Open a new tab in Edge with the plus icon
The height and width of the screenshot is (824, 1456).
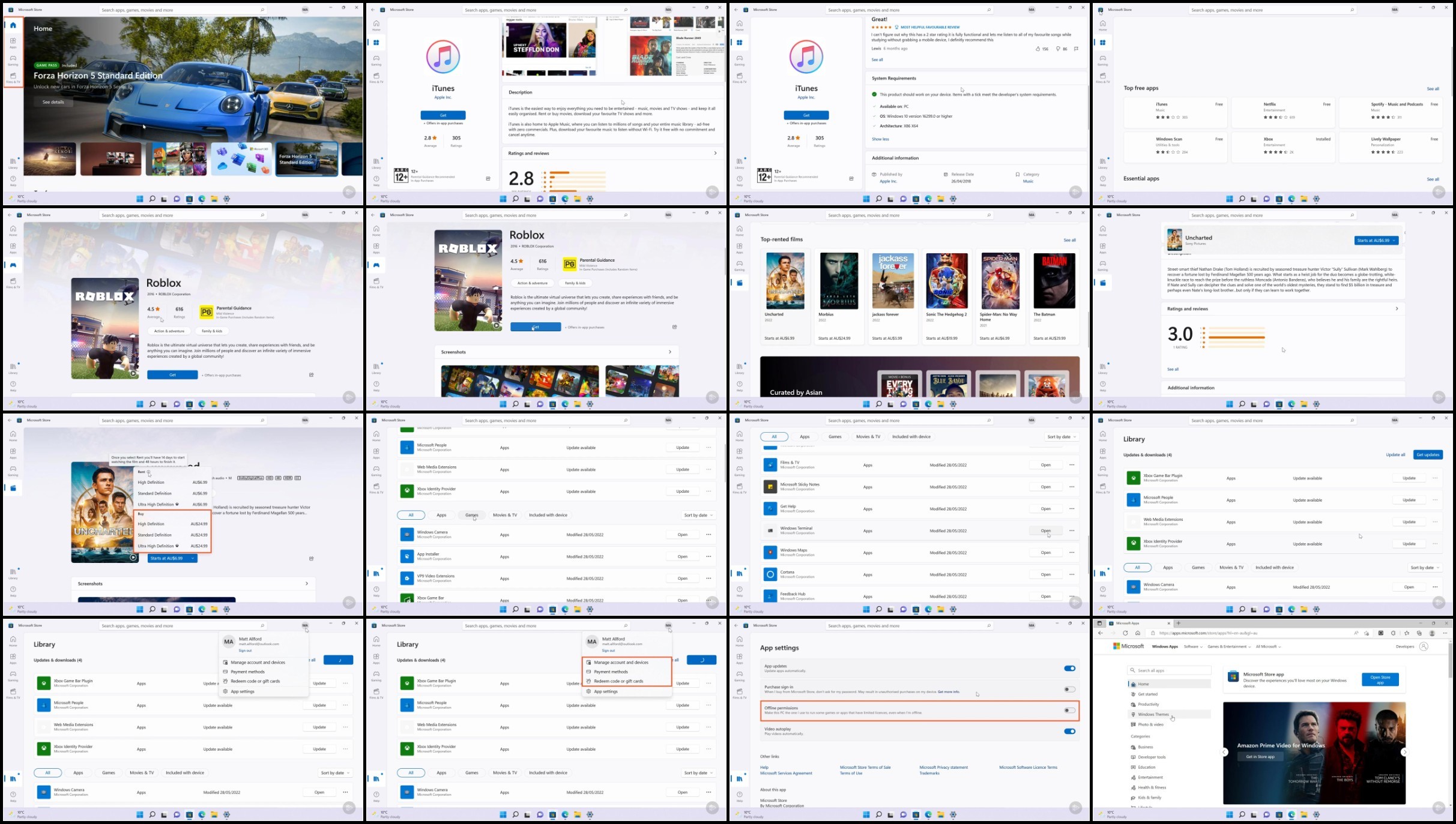(1178, 623)
